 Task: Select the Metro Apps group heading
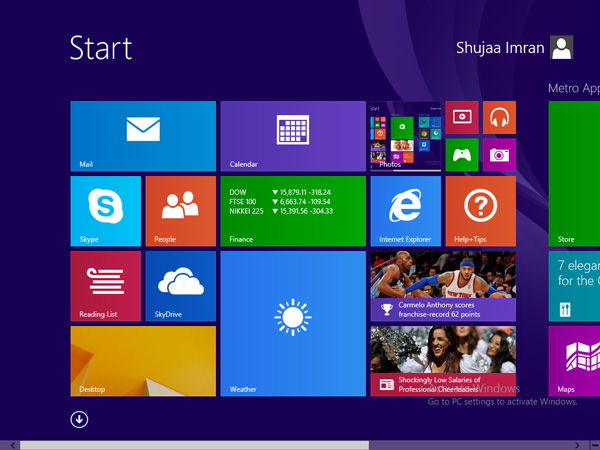point(574,88)
